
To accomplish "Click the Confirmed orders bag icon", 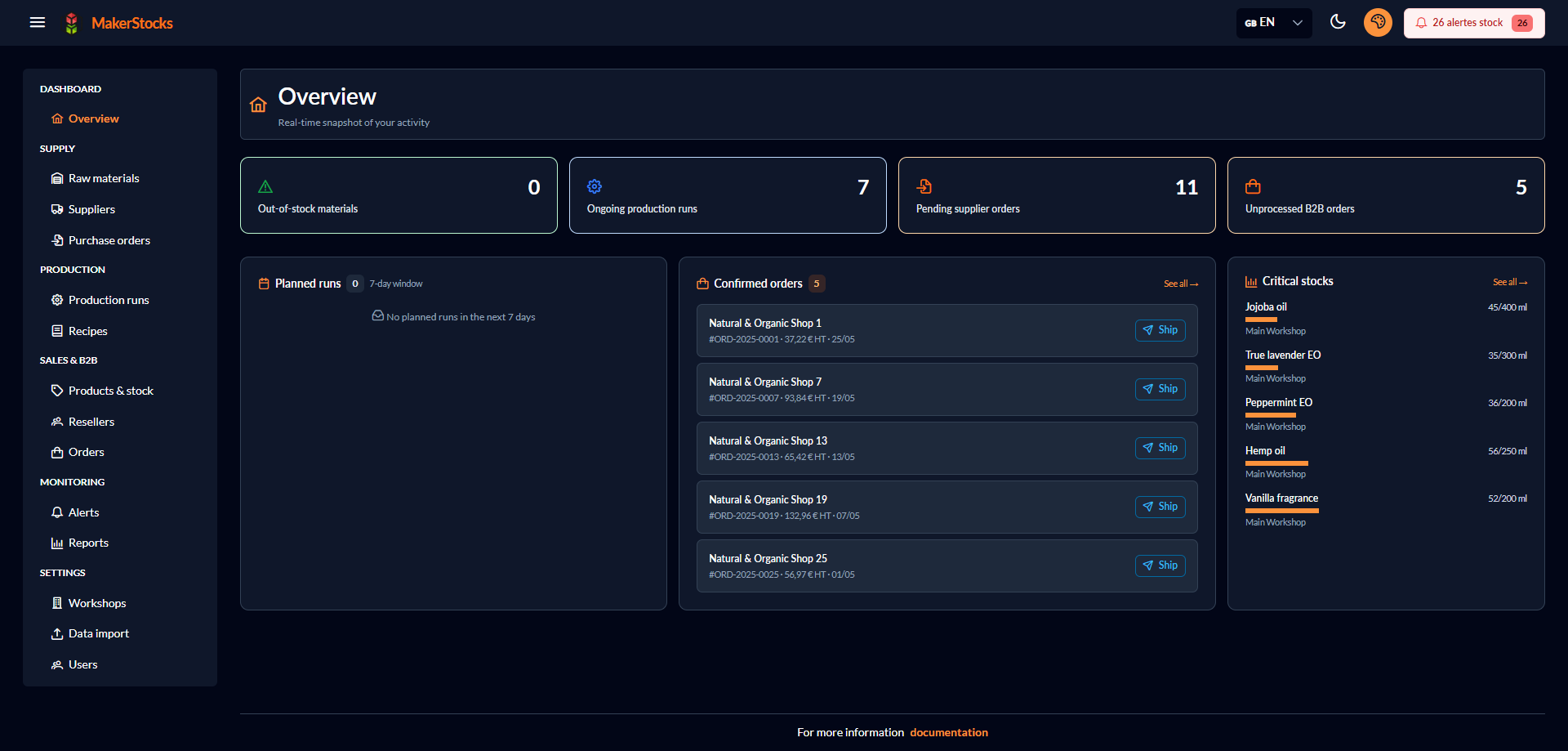I will pyautogui.click(x=702, y=284).
